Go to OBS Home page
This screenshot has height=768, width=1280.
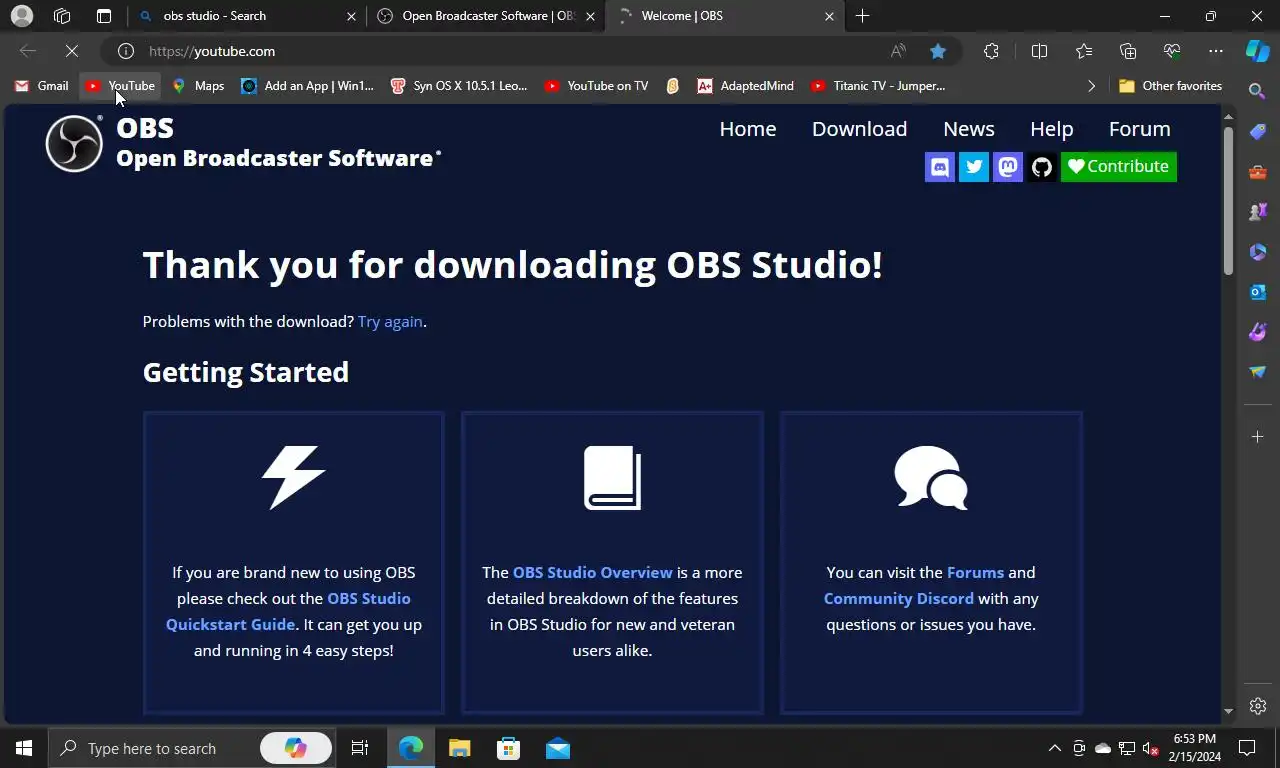pyautogui.click(x=748, y=129)
